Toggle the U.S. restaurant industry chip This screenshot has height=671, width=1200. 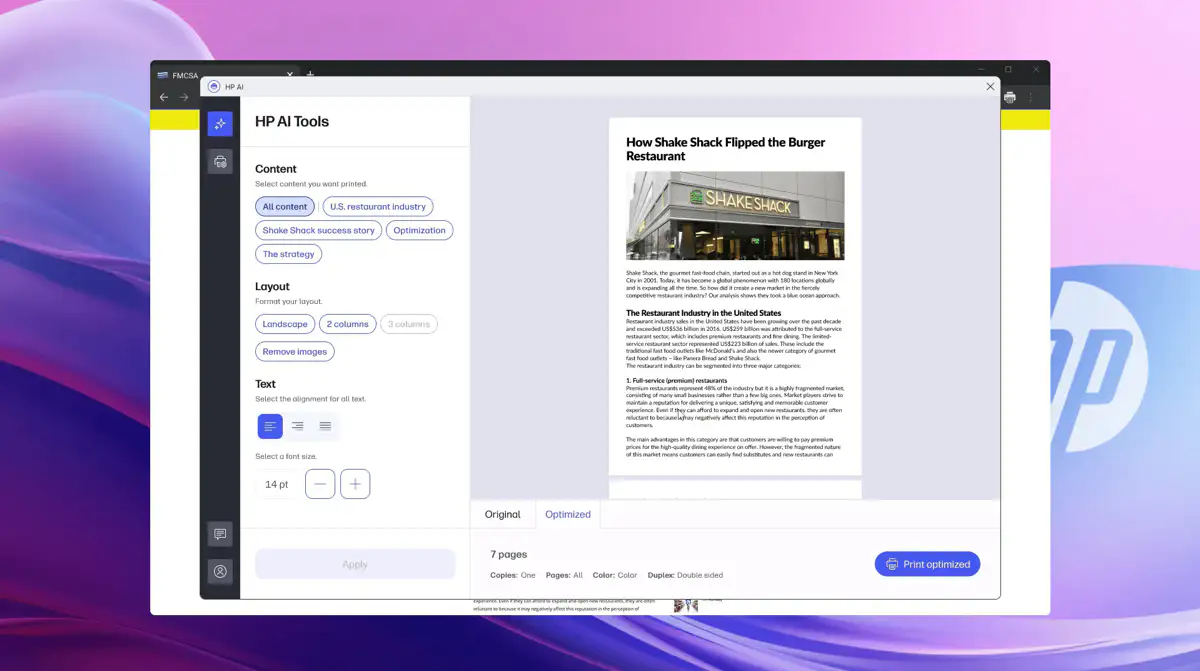378,207
